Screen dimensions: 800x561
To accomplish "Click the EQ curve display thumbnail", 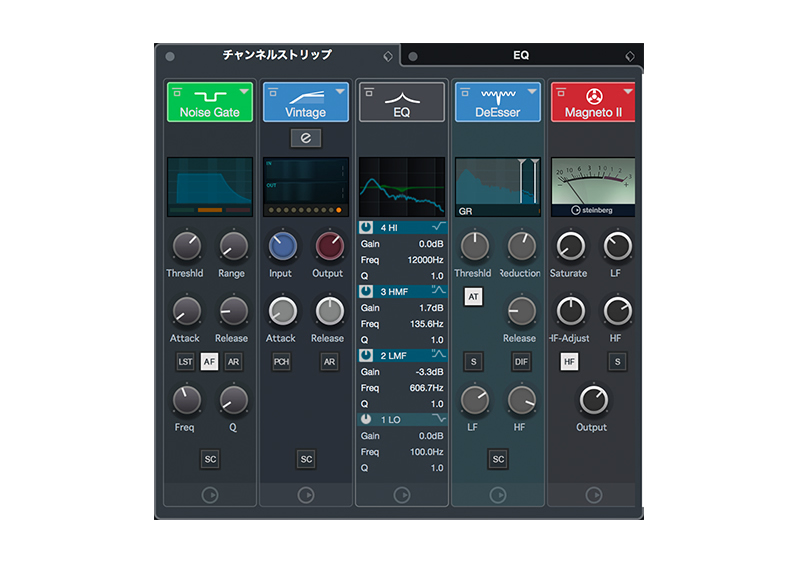I will (x=402, y=187).
